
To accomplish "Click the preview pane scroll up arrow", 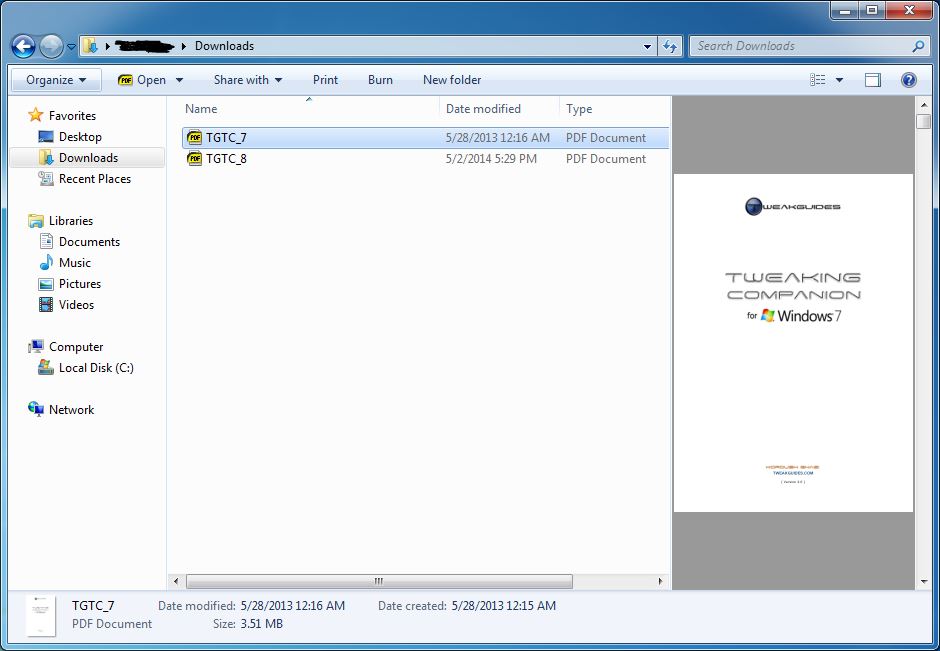I will pyautogui.click(x=923, y=106).
